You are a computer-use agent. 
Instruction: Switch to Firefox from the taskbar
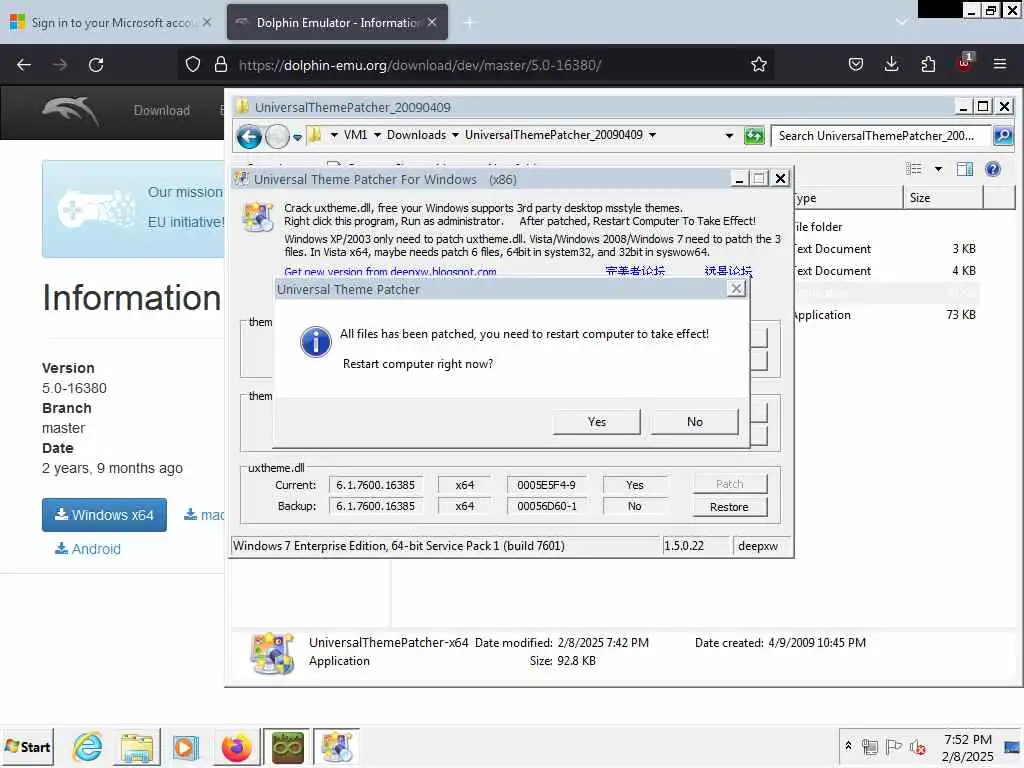[236, 747]
